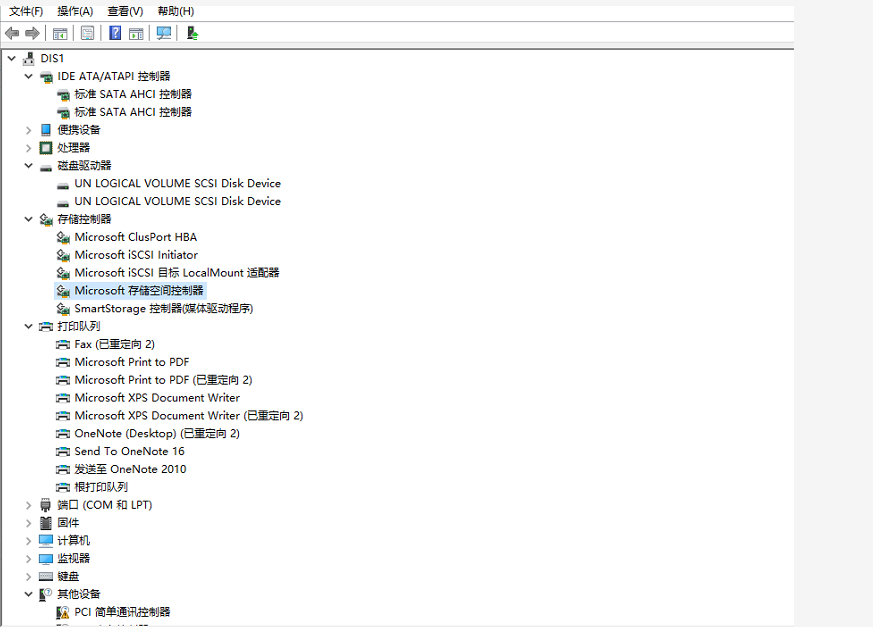Collapse the IDE ATA/ATAPI 控制器 node
The width and height of the screenshot is (873, 627).
pyautogui.click(x=28, y=76)
